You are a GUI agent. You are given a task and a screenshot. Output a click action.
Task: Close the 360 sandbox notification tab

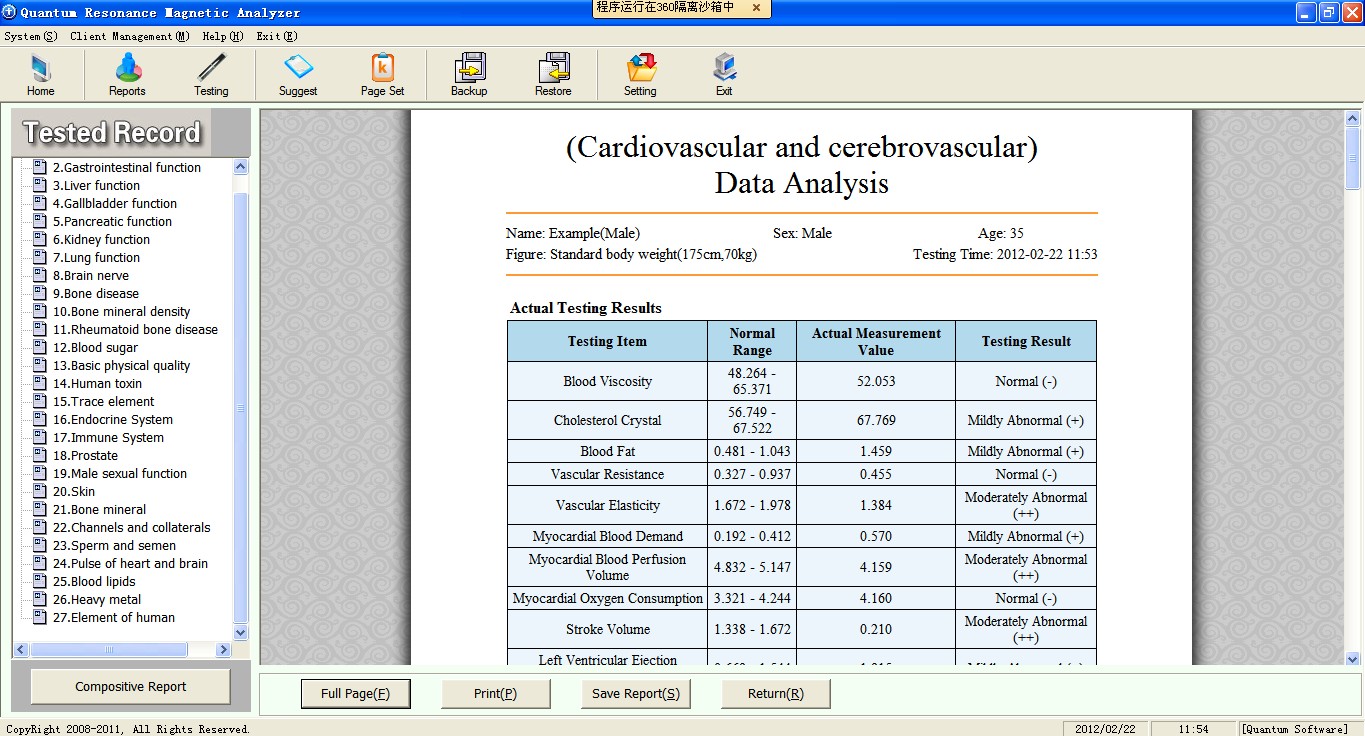pyautogui.click(x=756, y=7)
